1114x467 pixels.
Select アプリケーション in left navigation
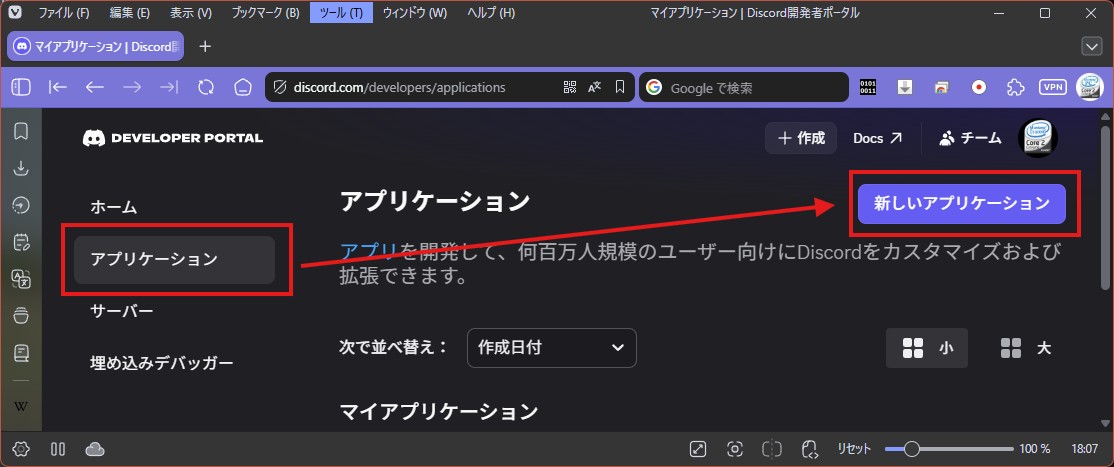coord(174,259)
